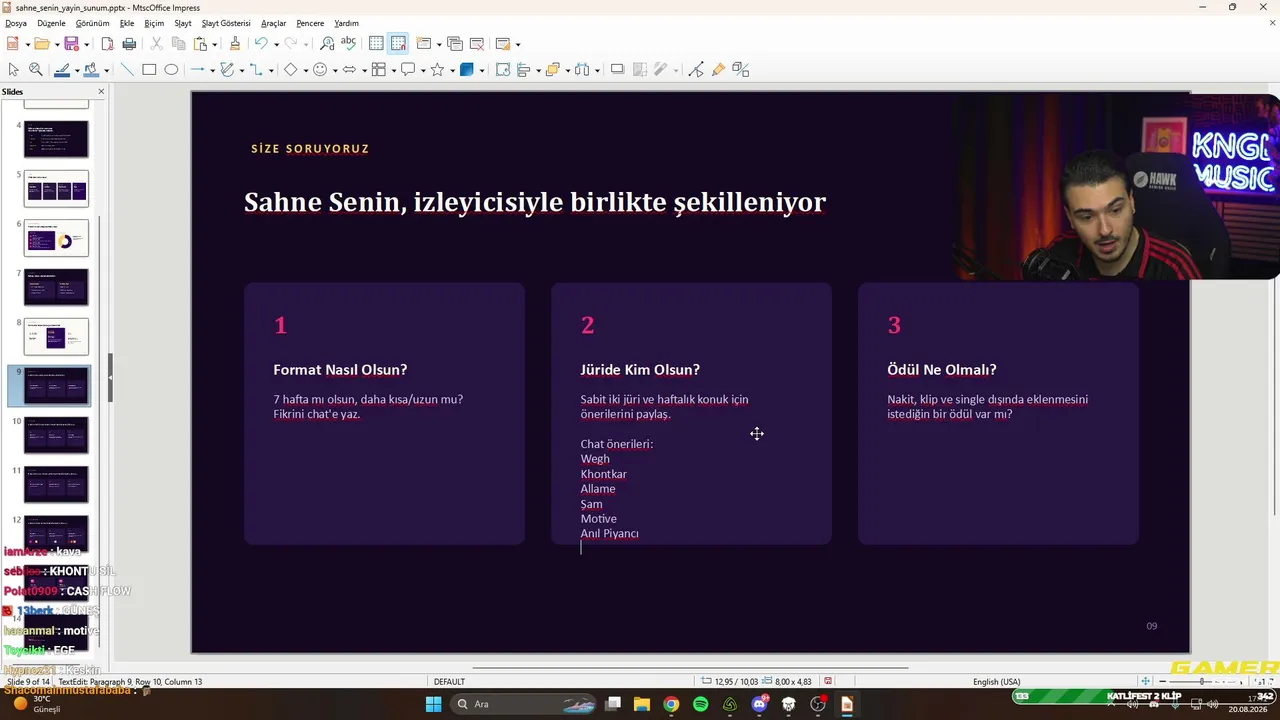Toggle Extrusion icon in drawing toolbar
Screen dimensions: 1280x720
740,70
